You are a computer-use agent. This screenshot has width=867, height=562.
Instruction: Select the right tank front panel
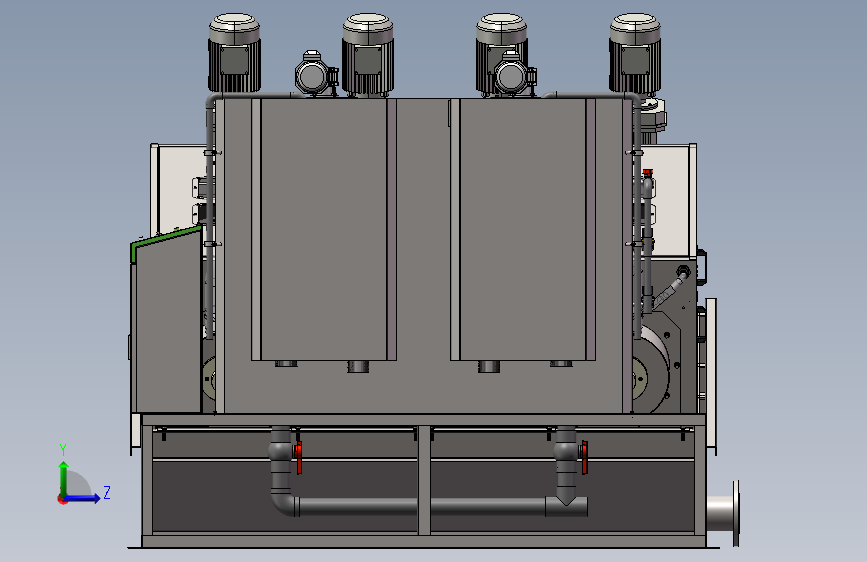coord(523,229)
